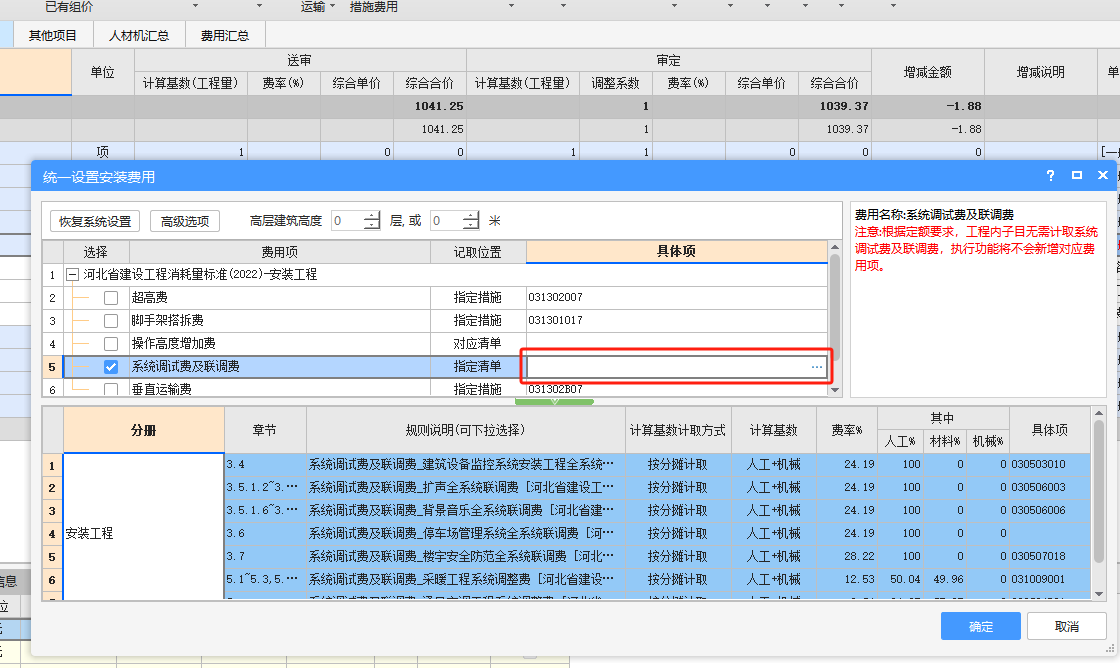
Task: Click the 12.53 fee rate cell
Action: coord(847,579)
